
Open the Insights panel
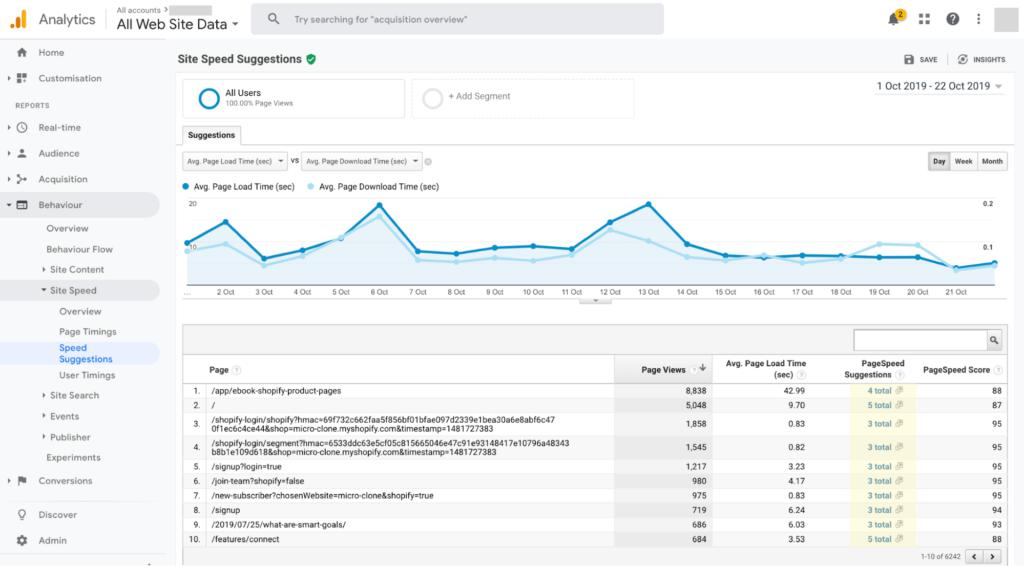click(982, 60)
